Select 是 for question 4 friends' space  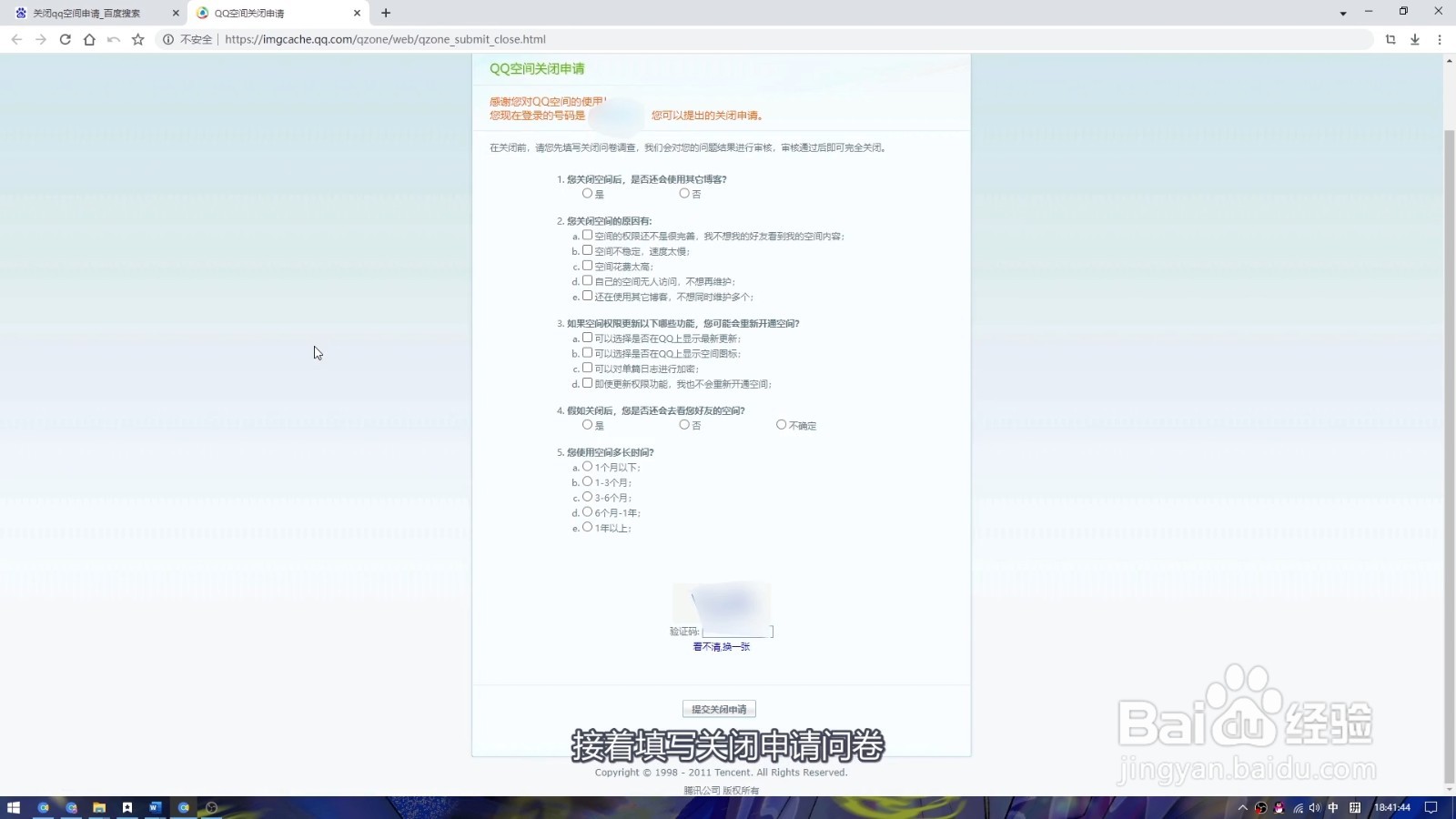click(587, 424)
